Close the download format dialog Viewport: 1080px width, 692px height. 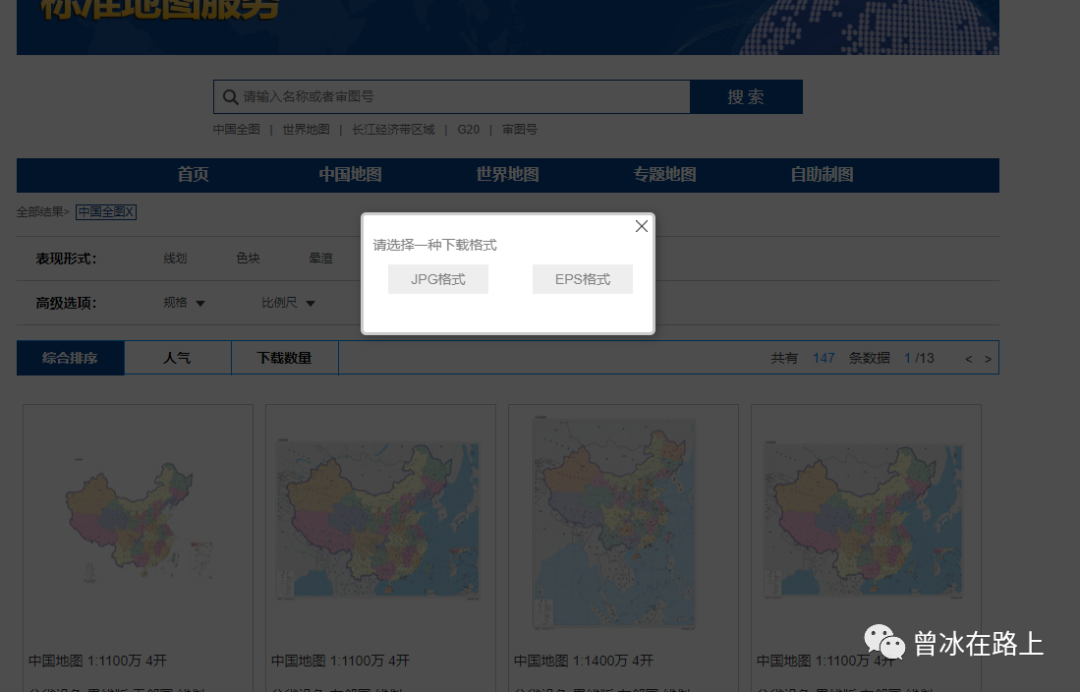tap(641, 226)
